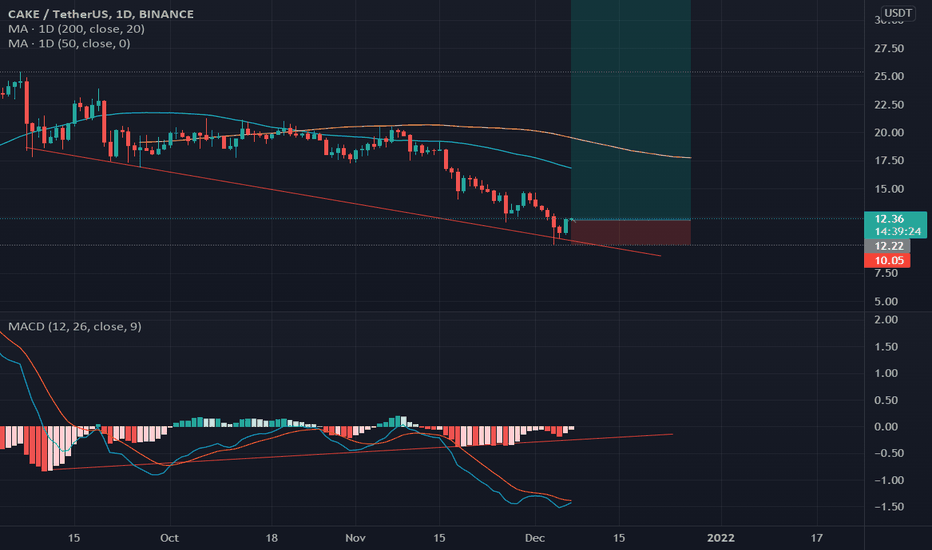
Task: Select the MA 1D (50, close, 0) legend
Action: tap(69, 43)
